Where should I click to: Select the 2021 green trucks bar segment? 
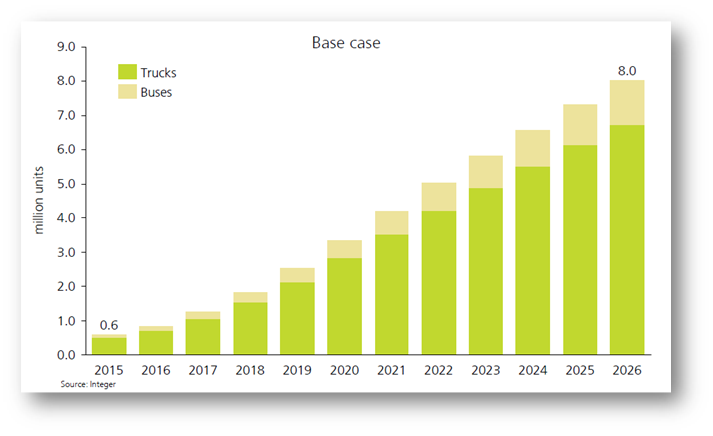[392, 294]
